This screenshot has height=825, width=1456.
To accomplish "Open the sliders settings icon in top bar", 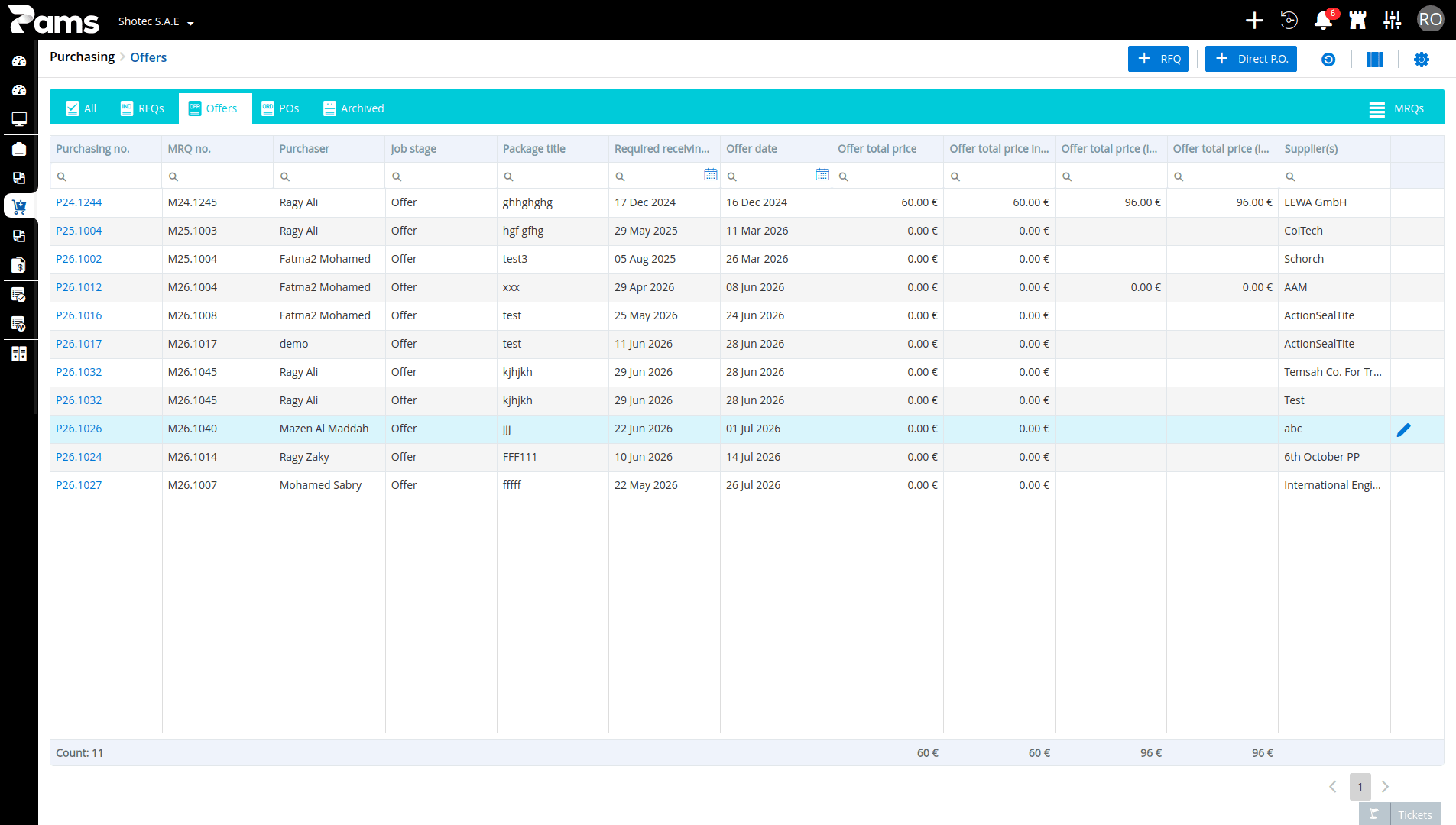I will pos(1392,21).
